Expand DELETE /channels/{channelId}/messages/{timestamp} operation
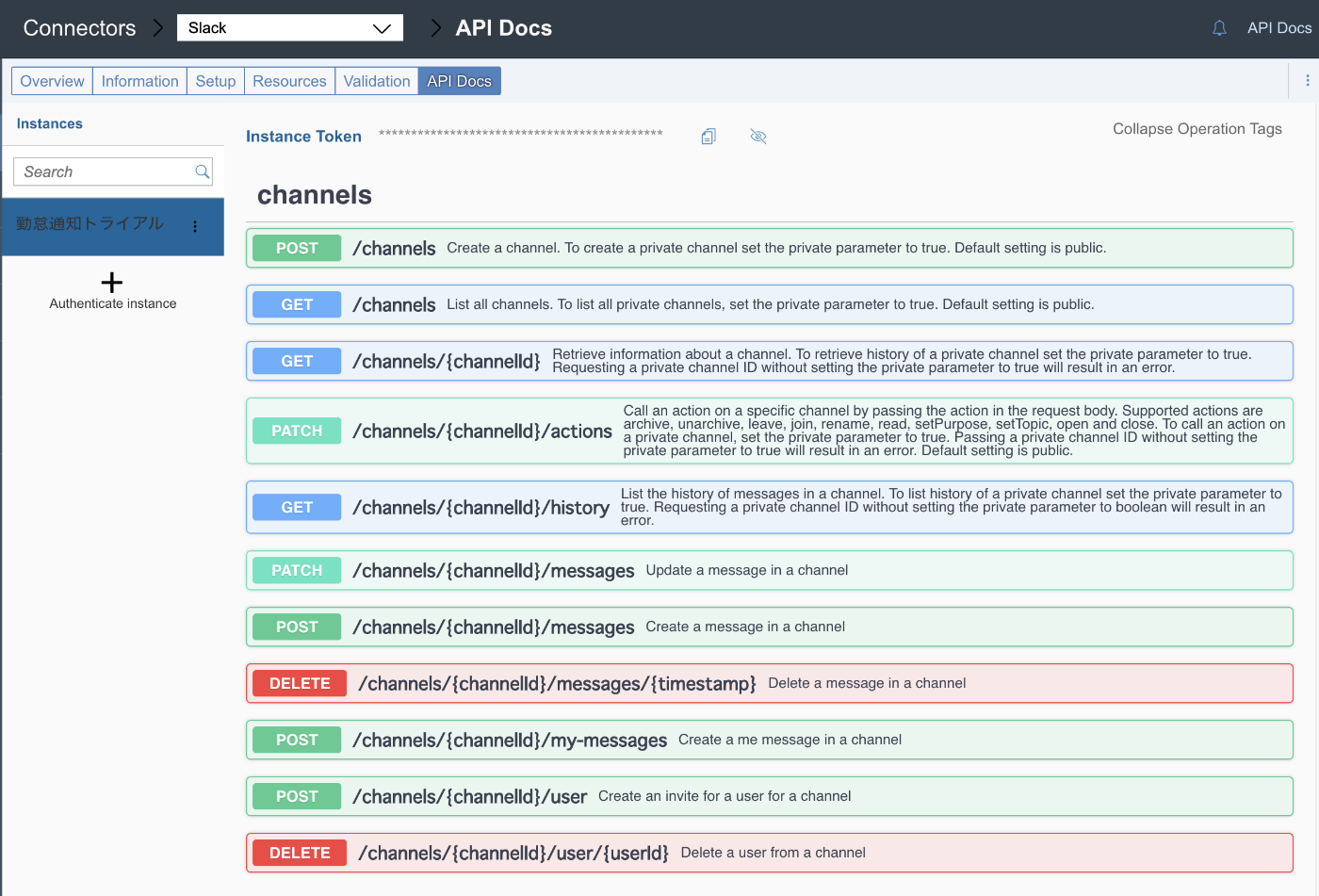 pyautogui.click(x=769, y=683)
